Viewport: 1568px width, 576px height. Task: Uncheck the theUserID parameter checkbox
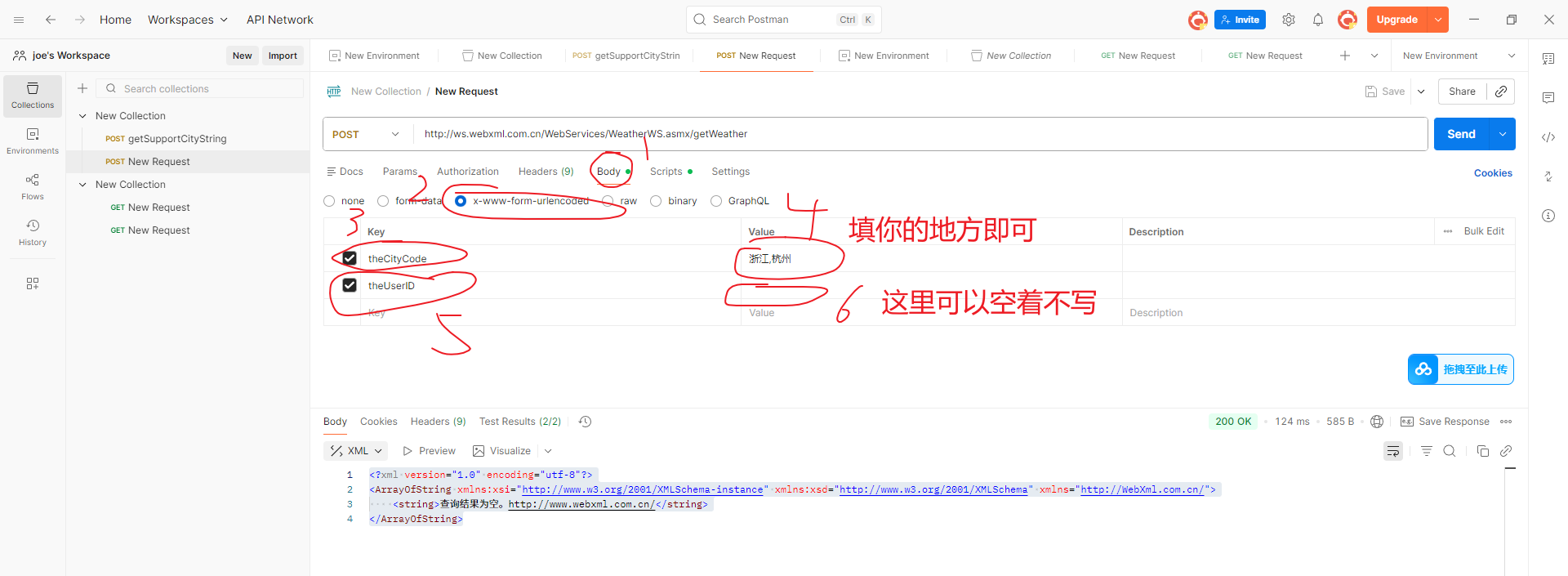pyautogui.click(x=350, y=285)
